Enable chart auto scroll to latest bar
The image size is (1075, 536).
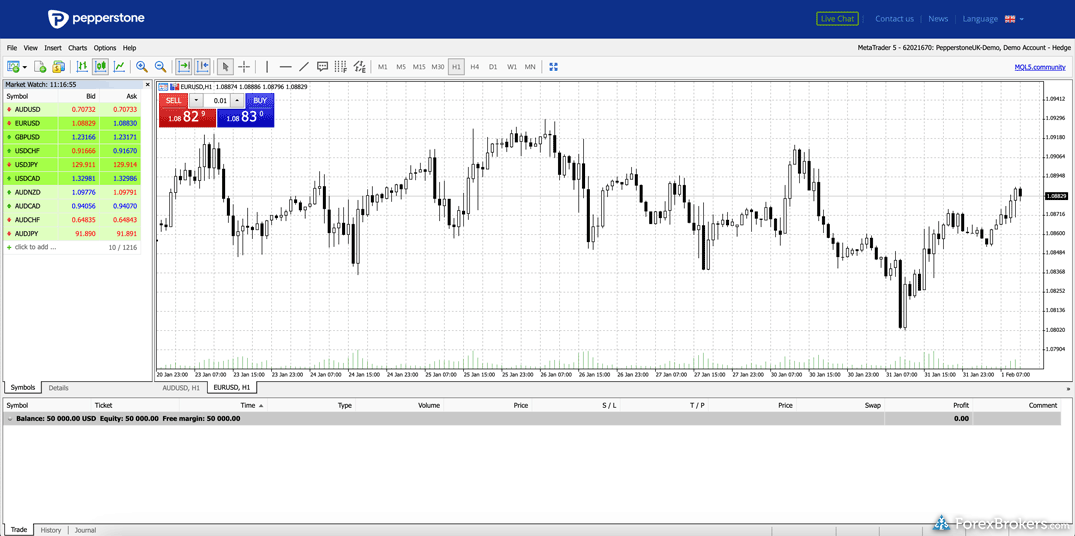[184, 67]
